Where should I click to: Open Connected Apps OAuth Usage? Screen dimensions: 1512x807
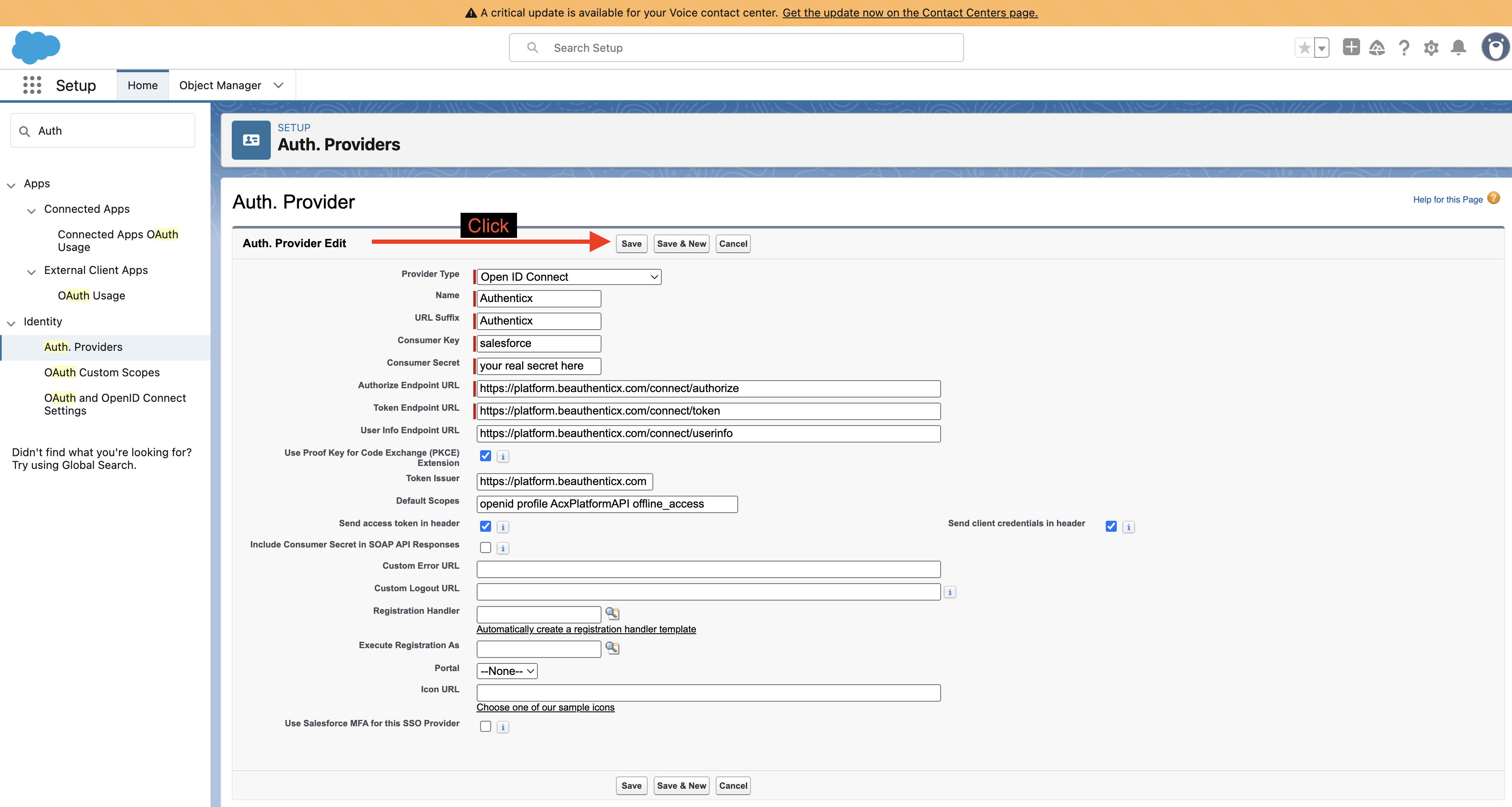pos(118,241)
